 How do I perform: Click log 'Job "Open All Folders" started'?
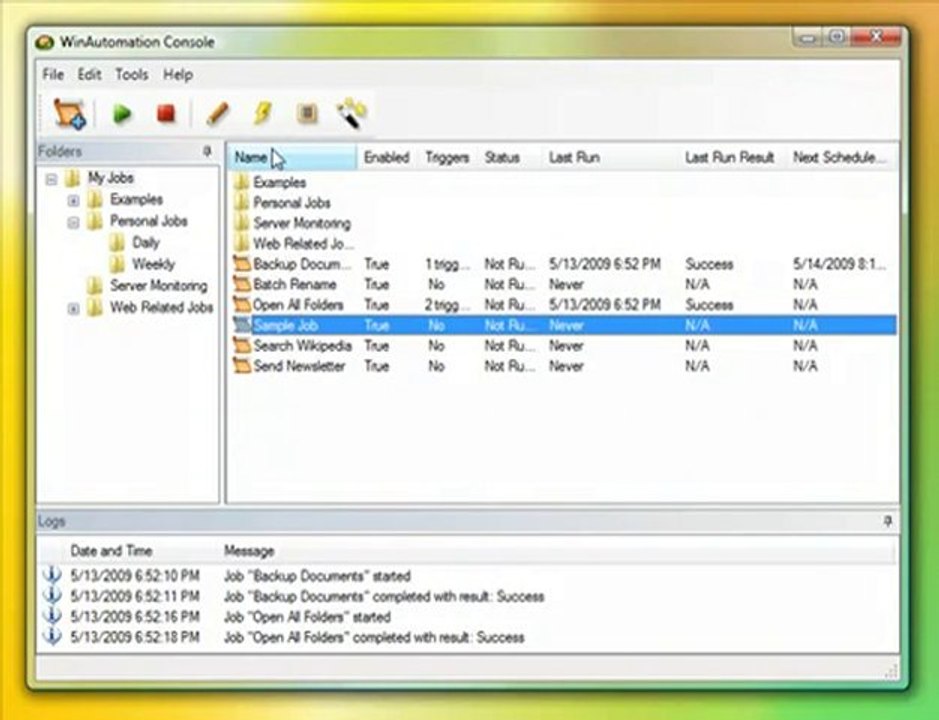307,617
